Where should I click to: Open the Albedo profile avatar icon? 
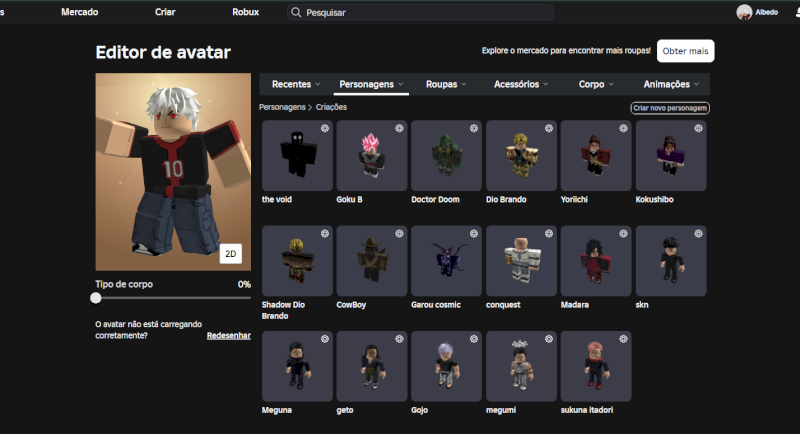tap(744, 12)
